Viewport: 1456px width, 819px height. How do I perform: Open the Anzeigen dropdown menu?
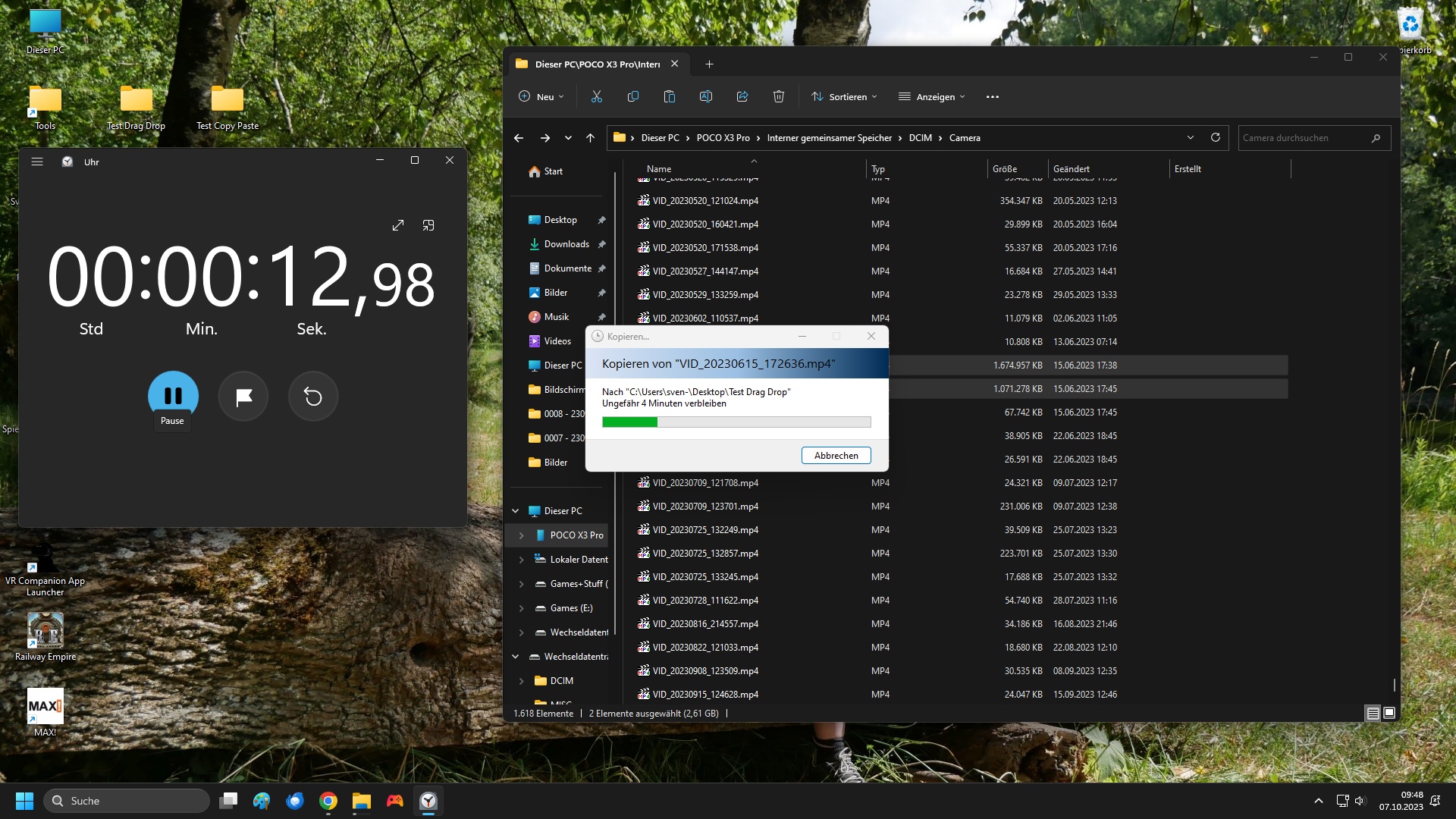932,96
